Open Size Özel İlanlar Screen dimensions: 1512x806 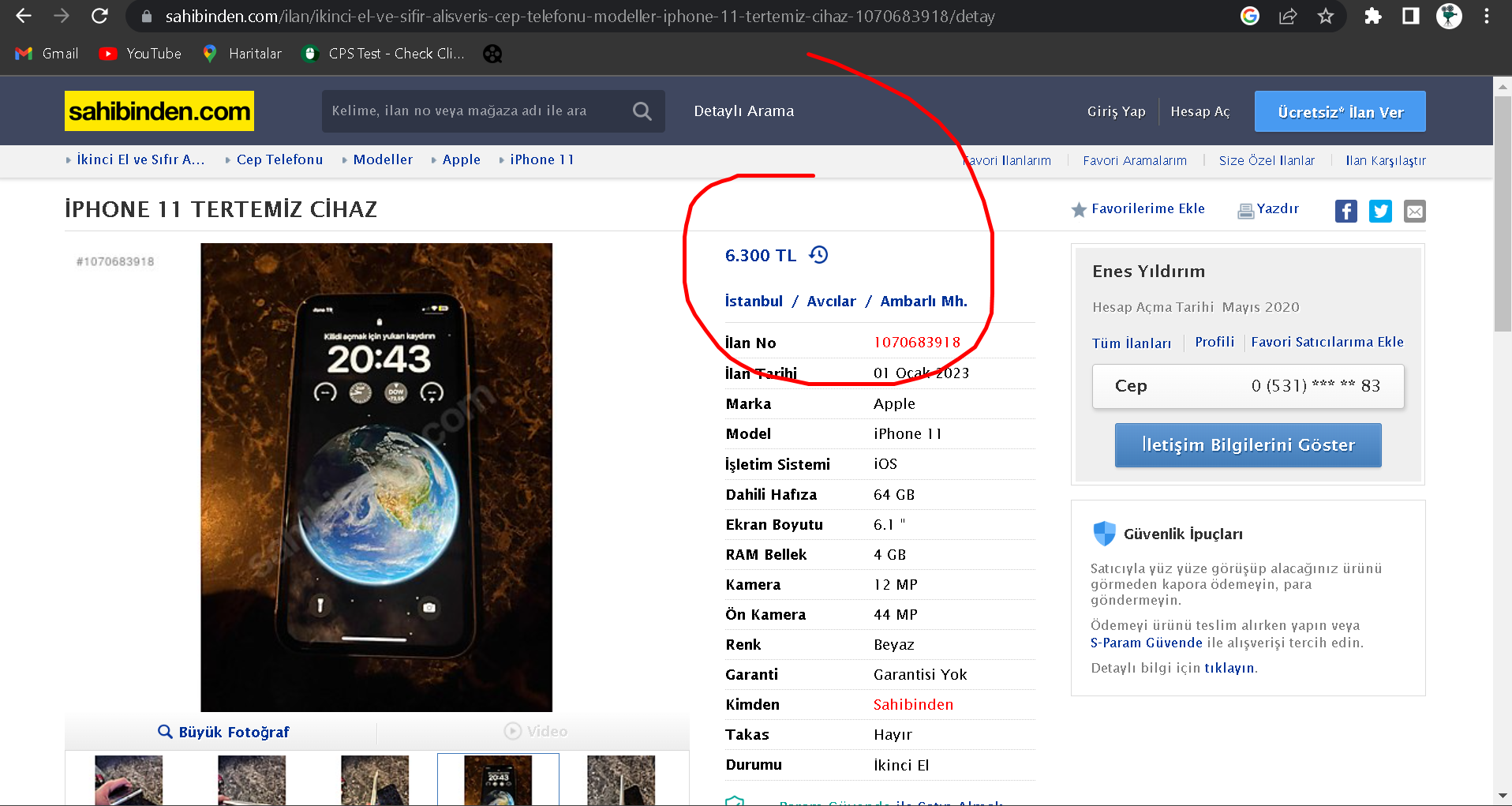[1267, 160]
